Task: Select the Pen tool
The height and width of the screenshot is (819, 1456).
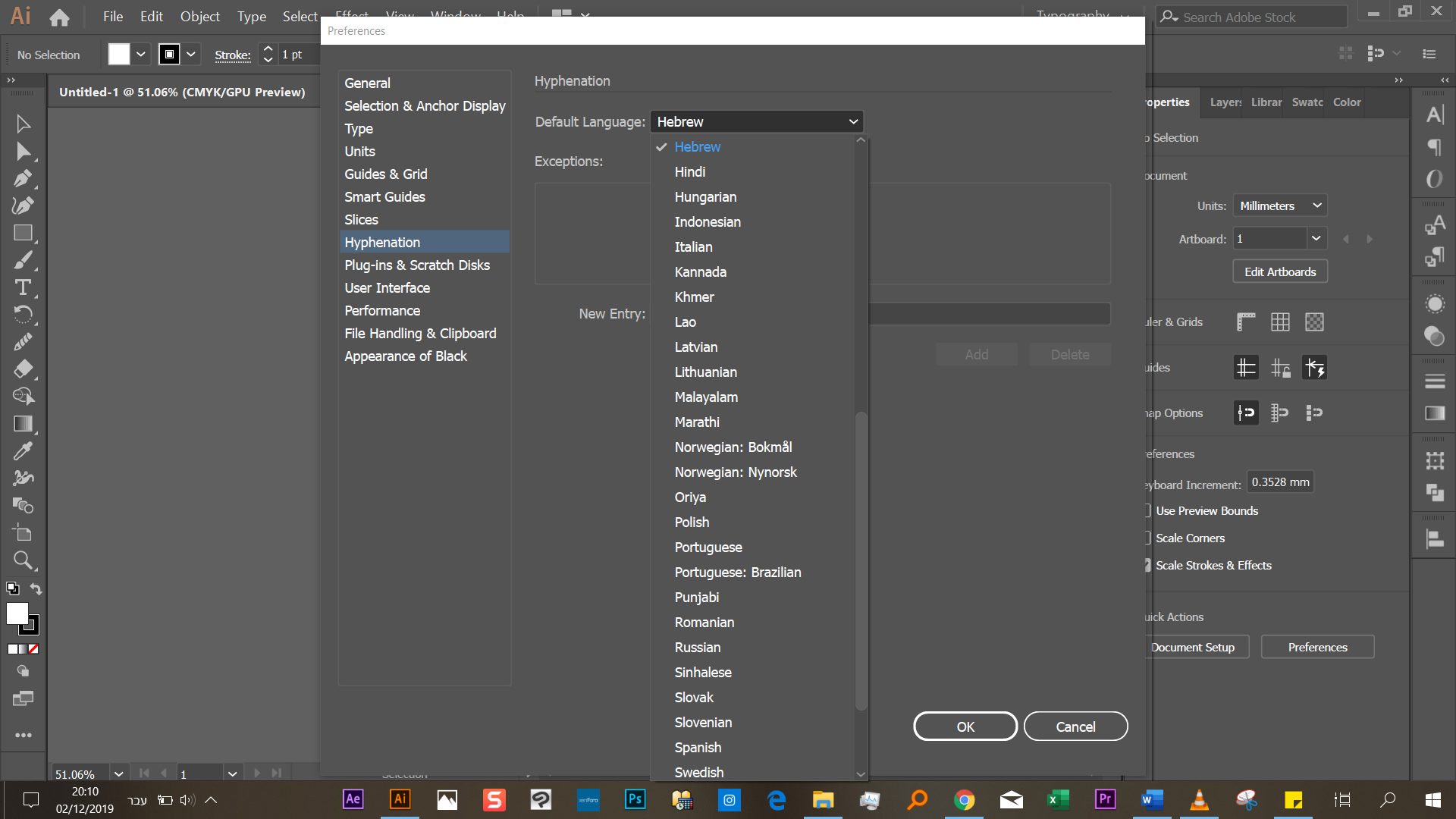Action: click(23, 179)
